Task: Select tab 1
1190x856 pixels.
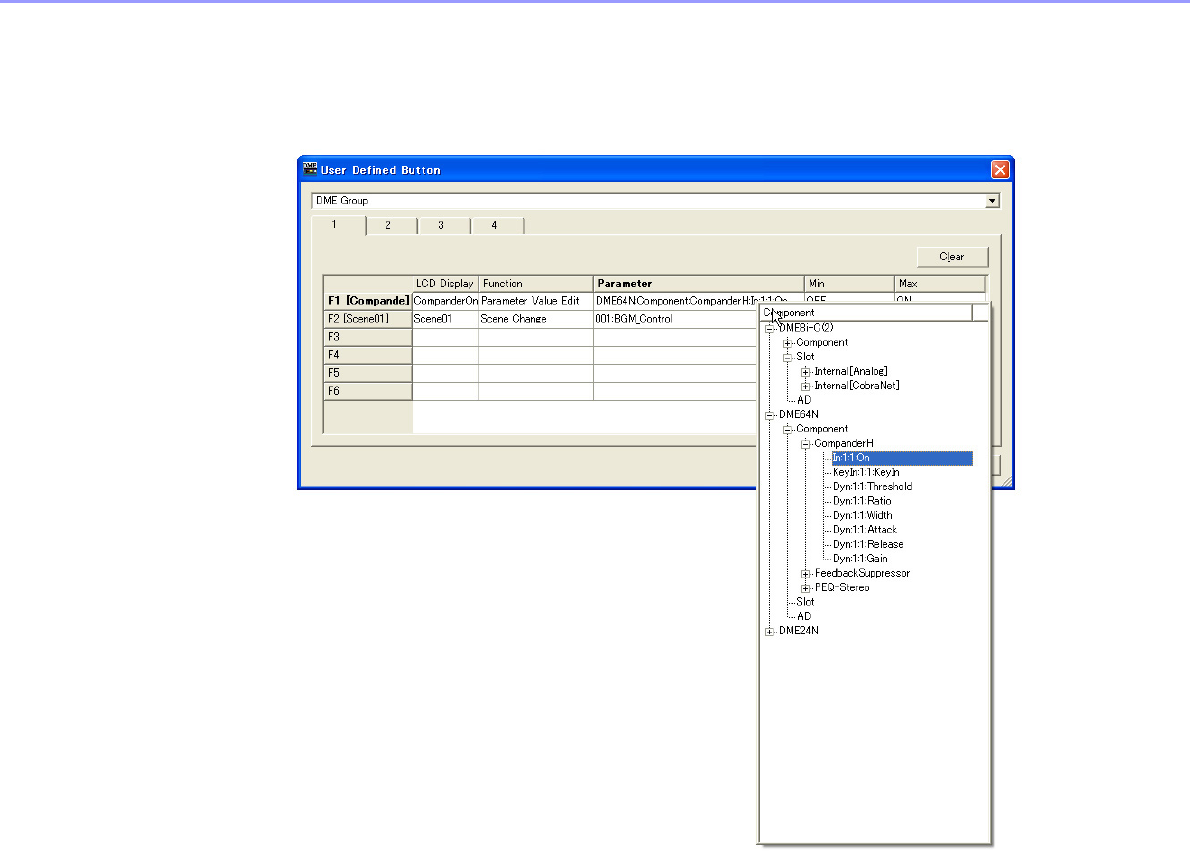Action: point(338,225)
